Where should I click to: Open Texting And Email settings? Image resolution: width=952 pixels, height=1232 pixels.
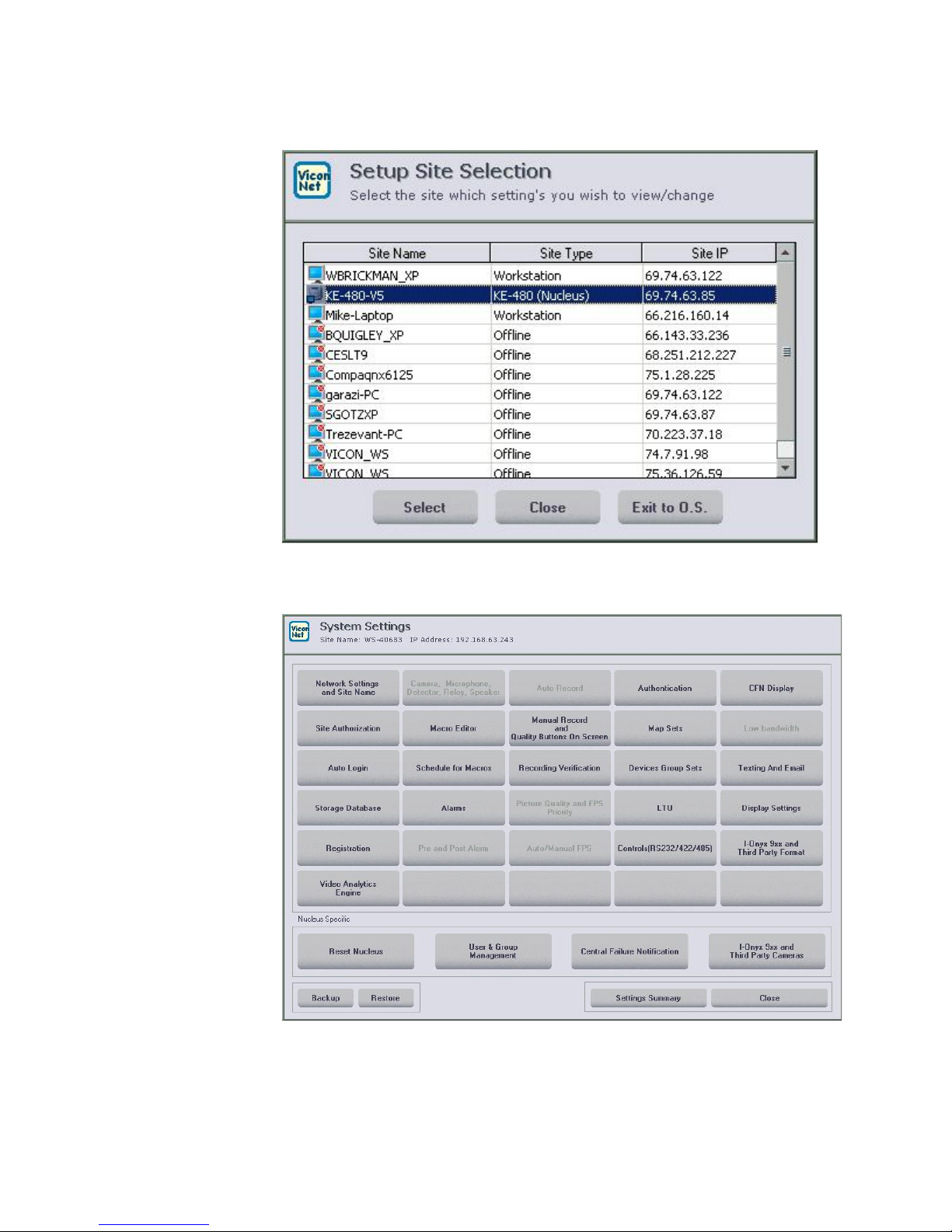click(771, 768)
